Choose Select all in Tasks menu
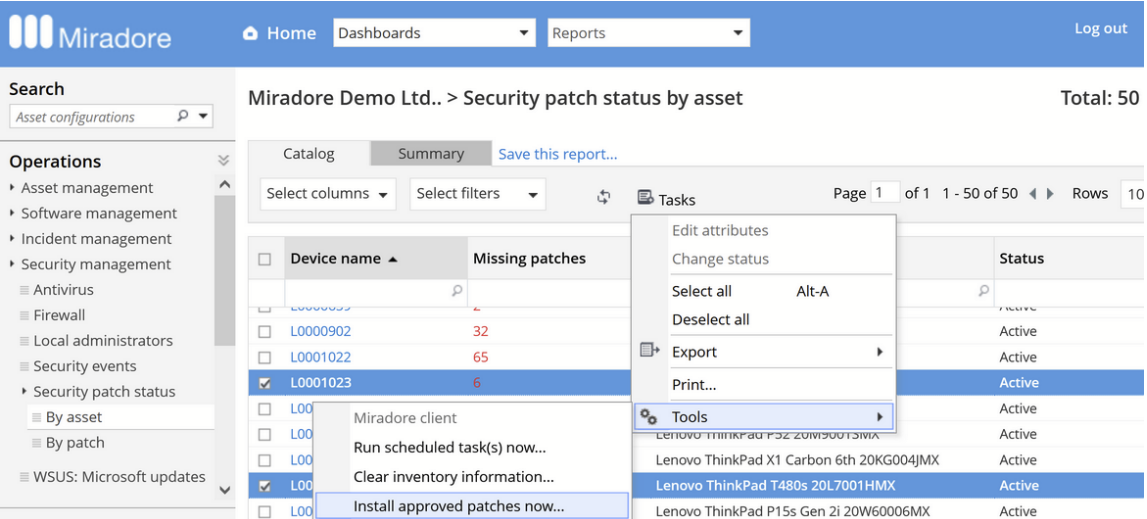This screenshot has width=1147, height=519. click(x=763, y=291)
